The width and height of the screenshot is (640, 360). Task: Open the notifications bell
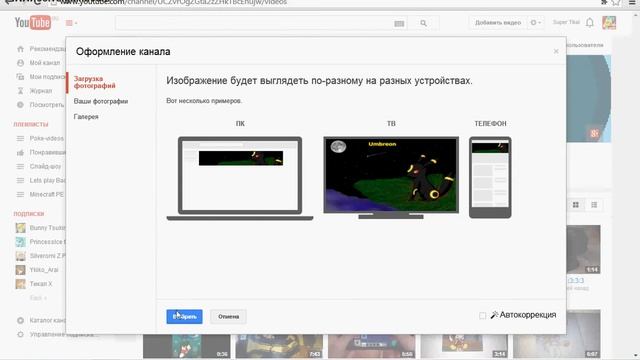click(590, 23)
